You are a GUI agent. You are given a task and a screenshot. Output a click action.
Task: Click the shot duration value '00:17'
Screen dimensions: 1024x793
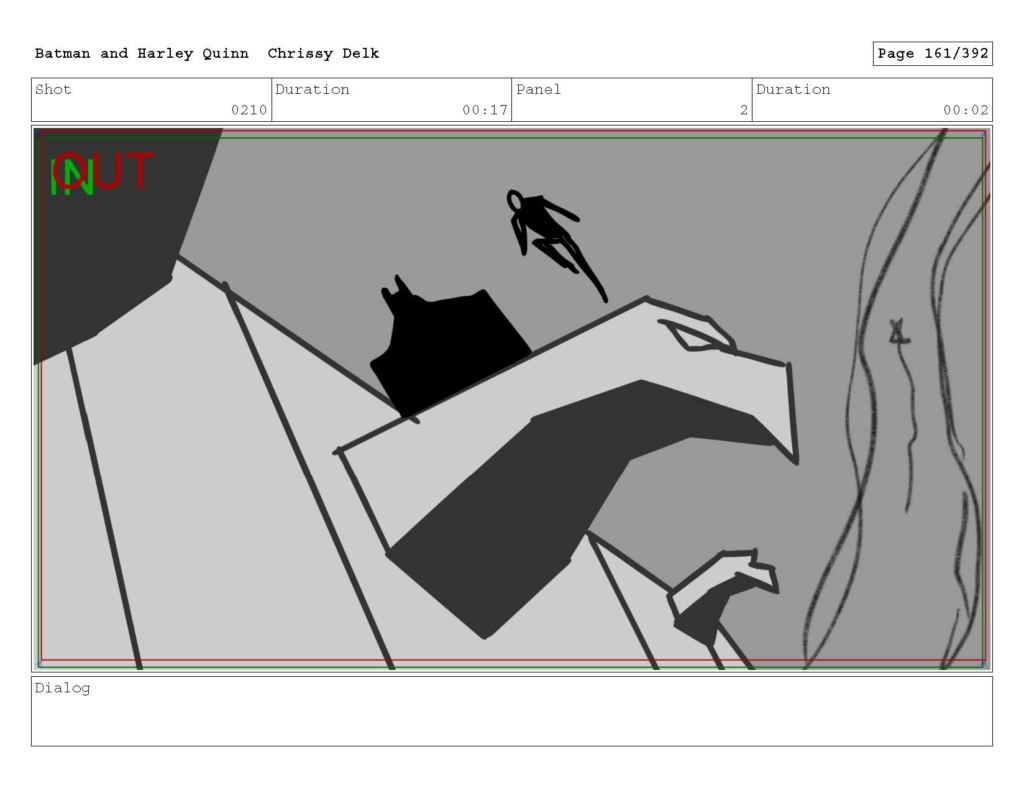click(x=485, y=110)
